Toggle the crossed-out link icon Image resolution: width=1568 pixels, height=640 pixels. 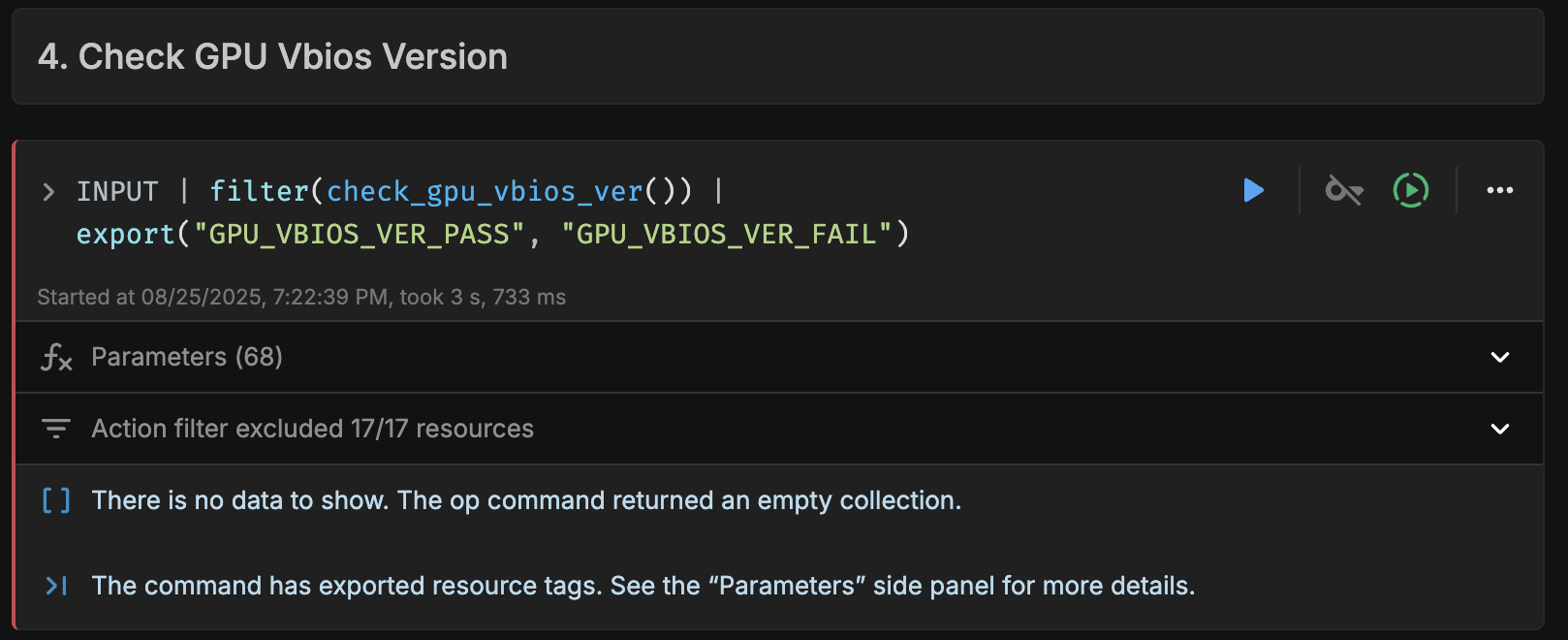[1343, 190]
